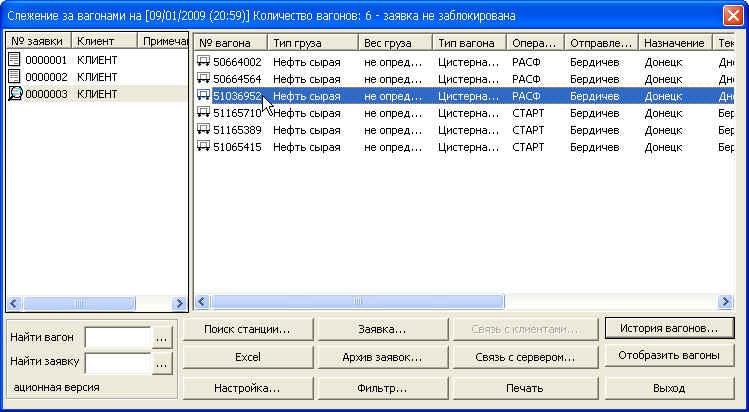Click the Печать button
The height and width of the screenshot is (412, 749).
point(525,388)
